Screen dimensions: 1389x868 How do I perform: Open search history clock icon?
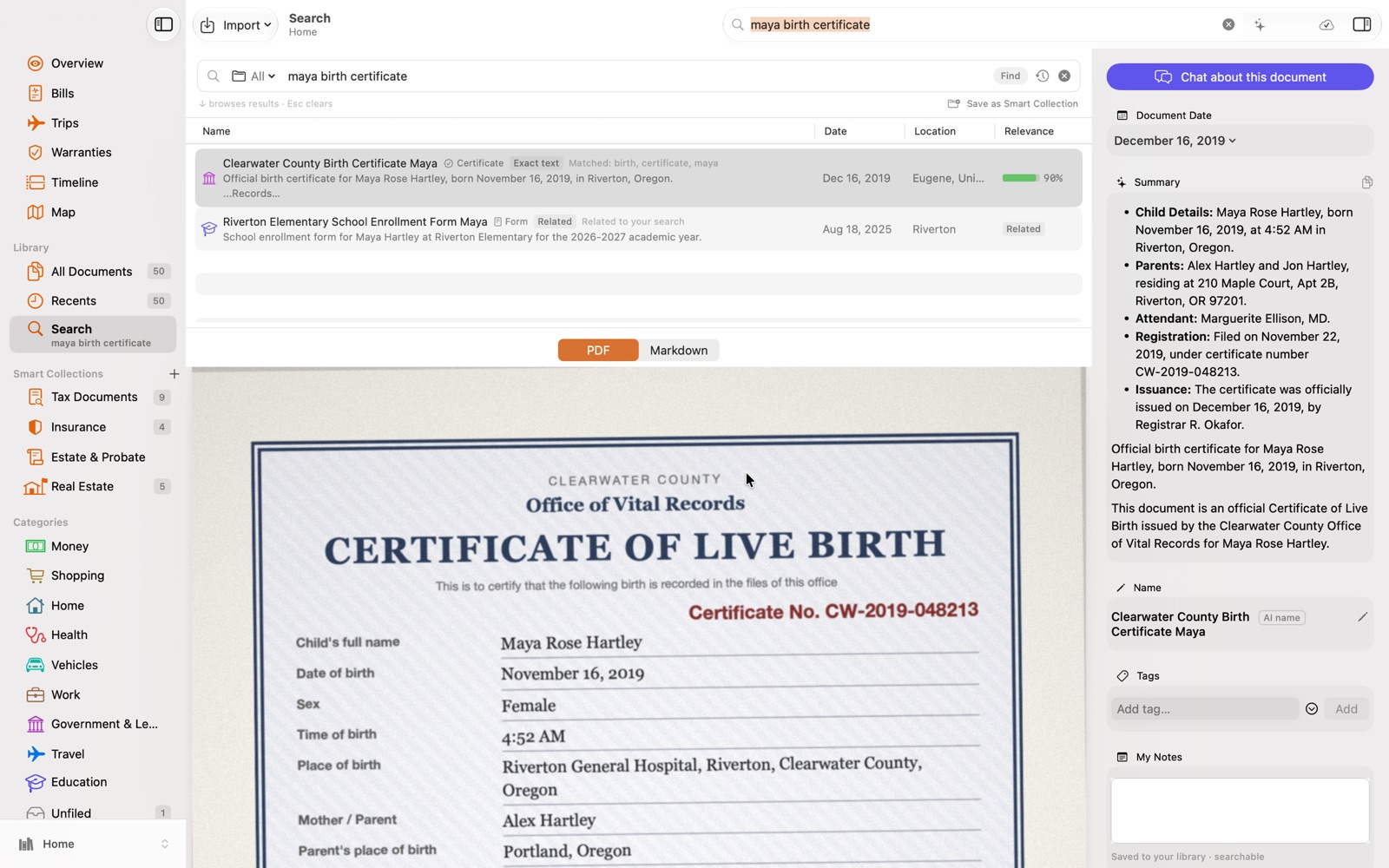pos(1042,76)
